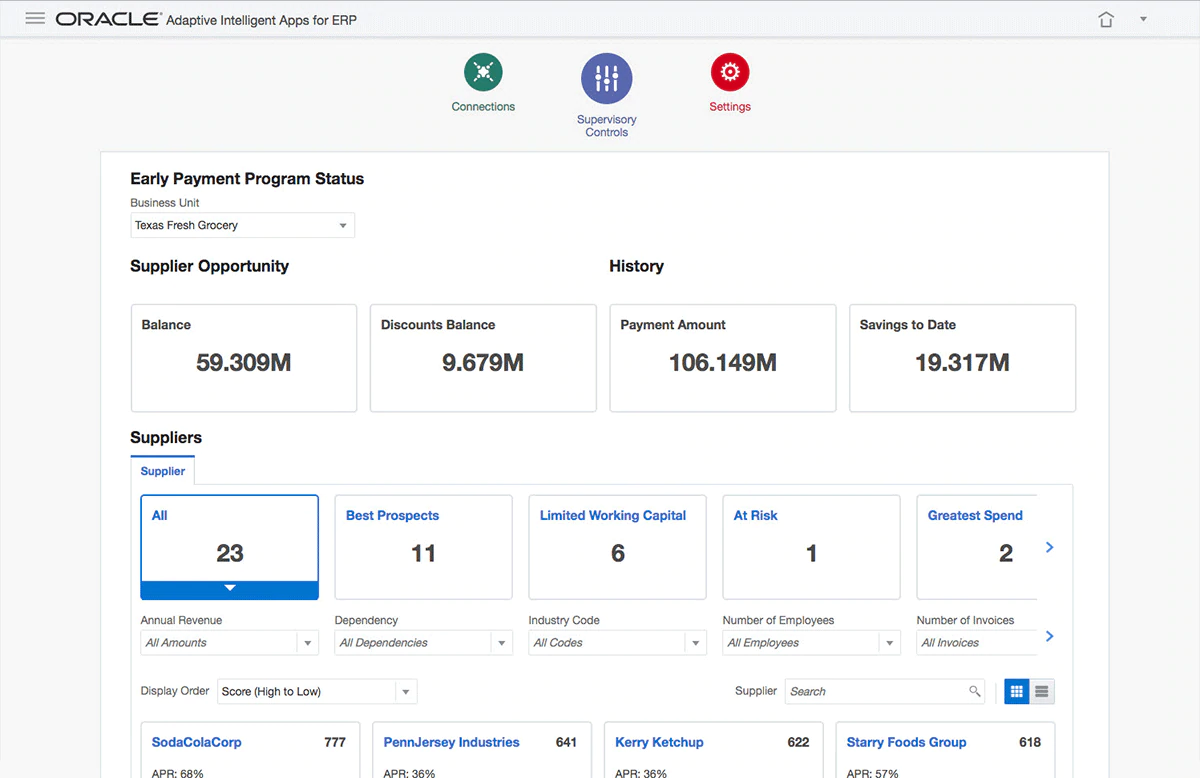Switch to list view

pyautogui.click(x=1042, y=691)
